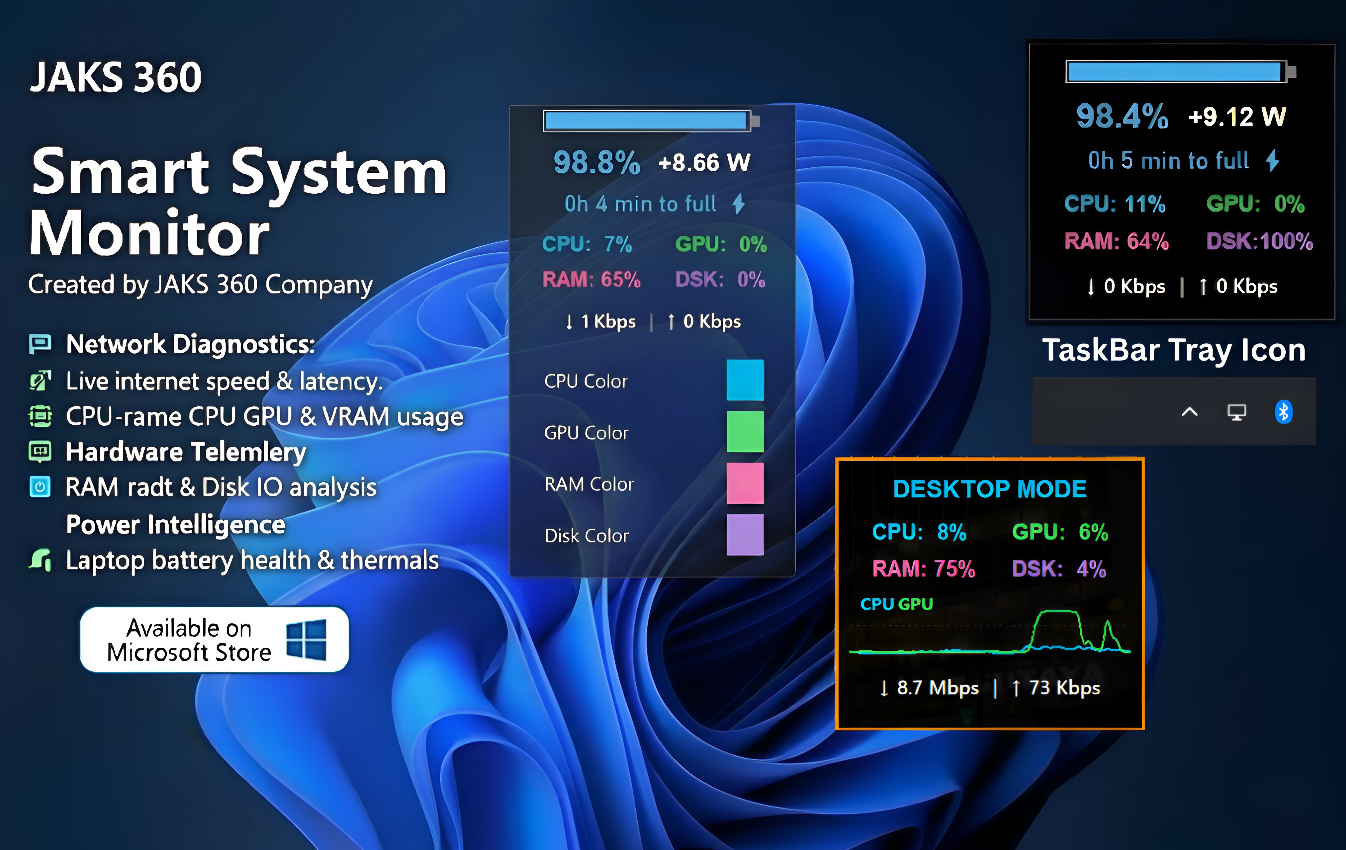Screen dimensions: 1346x850
Task: Click the battery bar in the top-right widget
Action: [1181, 72]
